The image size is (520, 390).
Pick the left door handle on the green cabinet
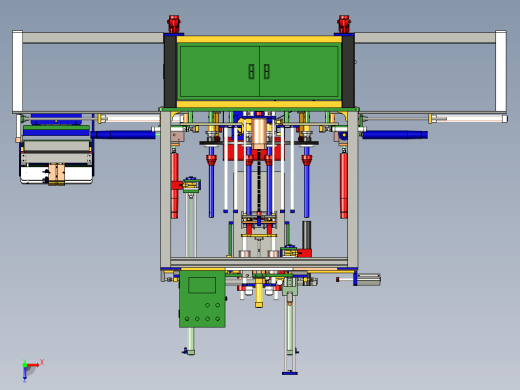coord(252,71)
